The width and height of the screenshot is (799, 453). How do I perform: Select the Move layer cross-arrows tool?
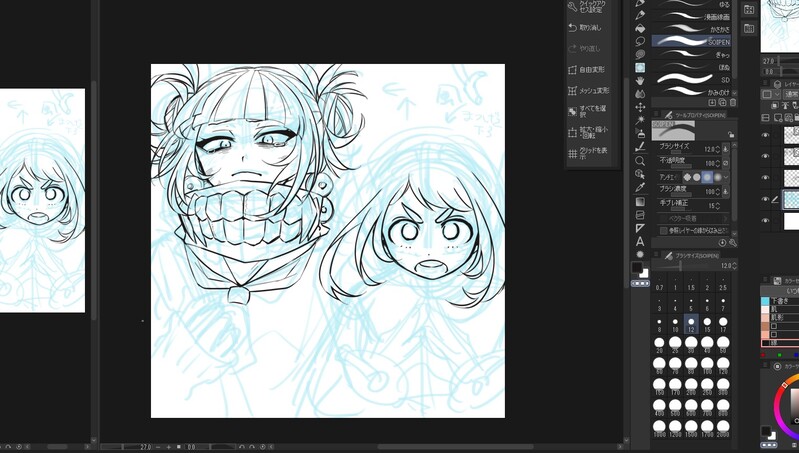[641, 108]
